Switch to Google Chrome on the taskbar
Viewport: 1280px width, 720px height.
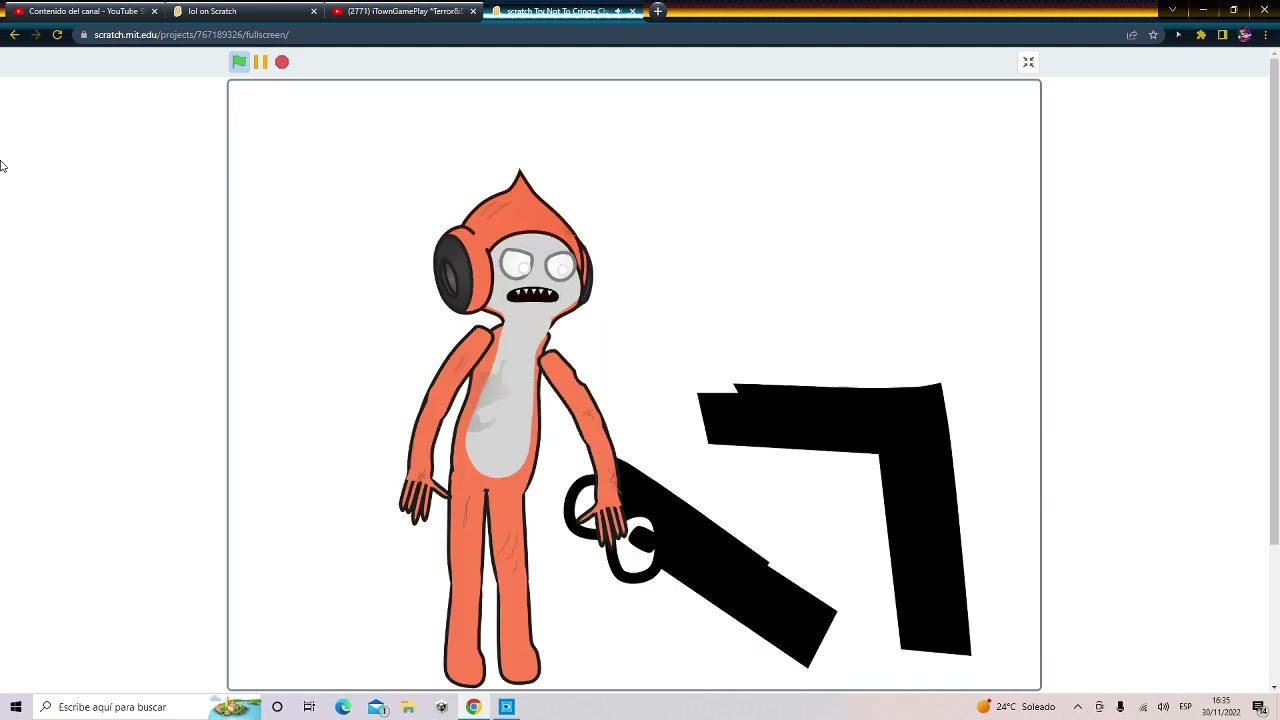(474, 707)
